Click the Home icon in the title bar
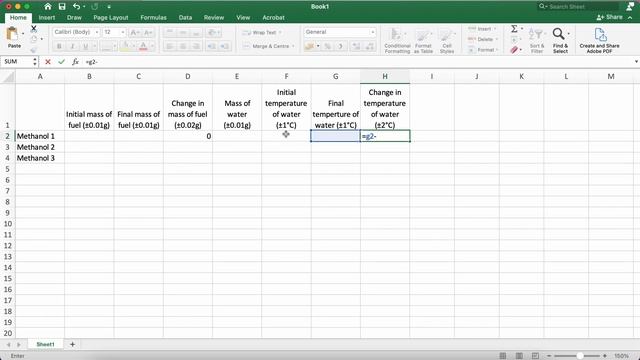Image resolution: width=640 pixels, height=360 pixels. [48, 7]
